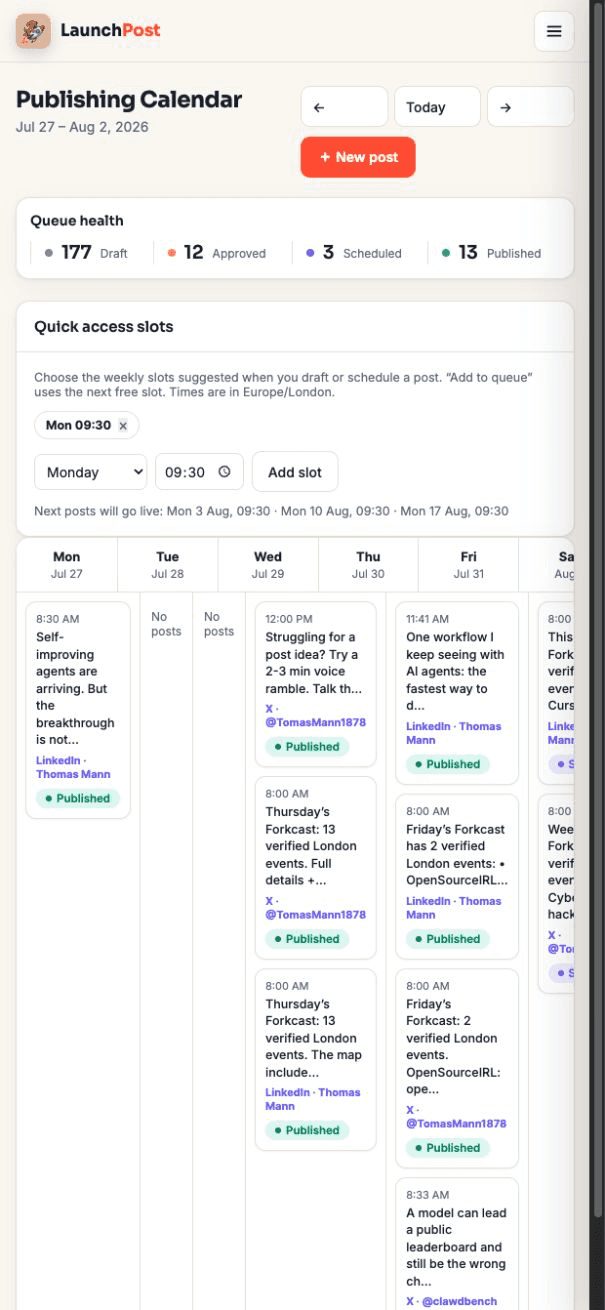This screenshot has width=605, height=1310.
Task: Open the clock icon time picker
Action: pyautogui.click(x=225, y=472)
